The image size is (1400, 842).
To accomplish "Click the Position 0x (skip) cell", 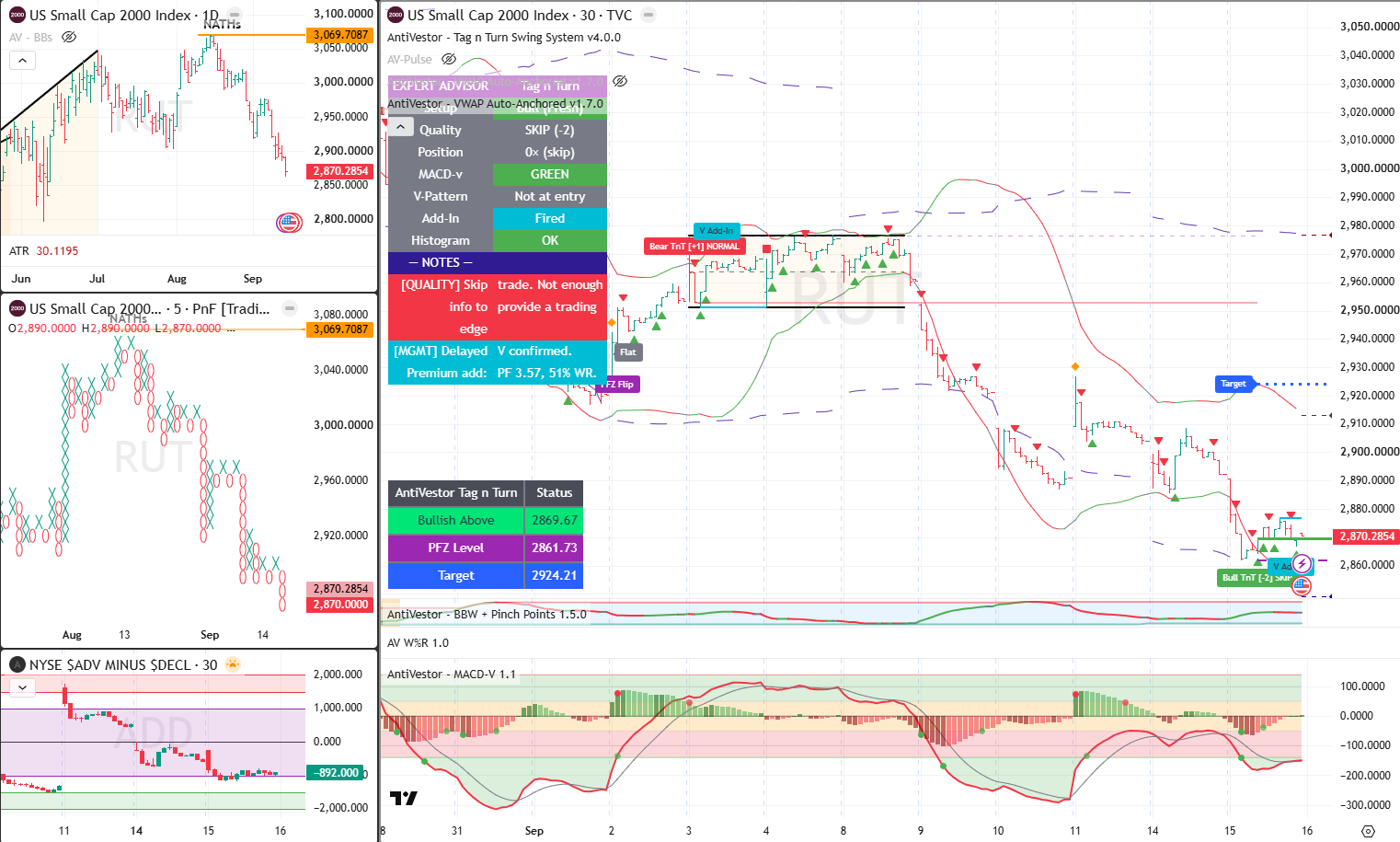I will click(550, 152).
